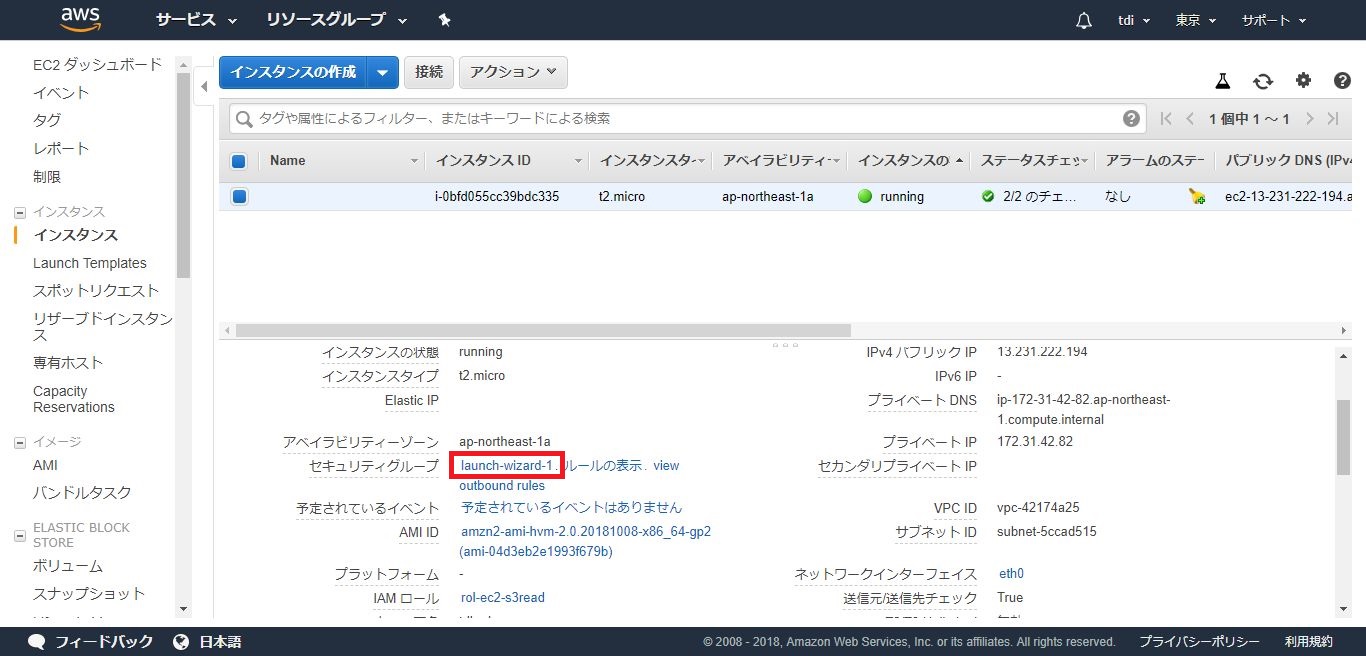The height and width of the screenshot is (656, 1366).
Task: Open the アクション dropdown button
Action: tap(513, 72)
